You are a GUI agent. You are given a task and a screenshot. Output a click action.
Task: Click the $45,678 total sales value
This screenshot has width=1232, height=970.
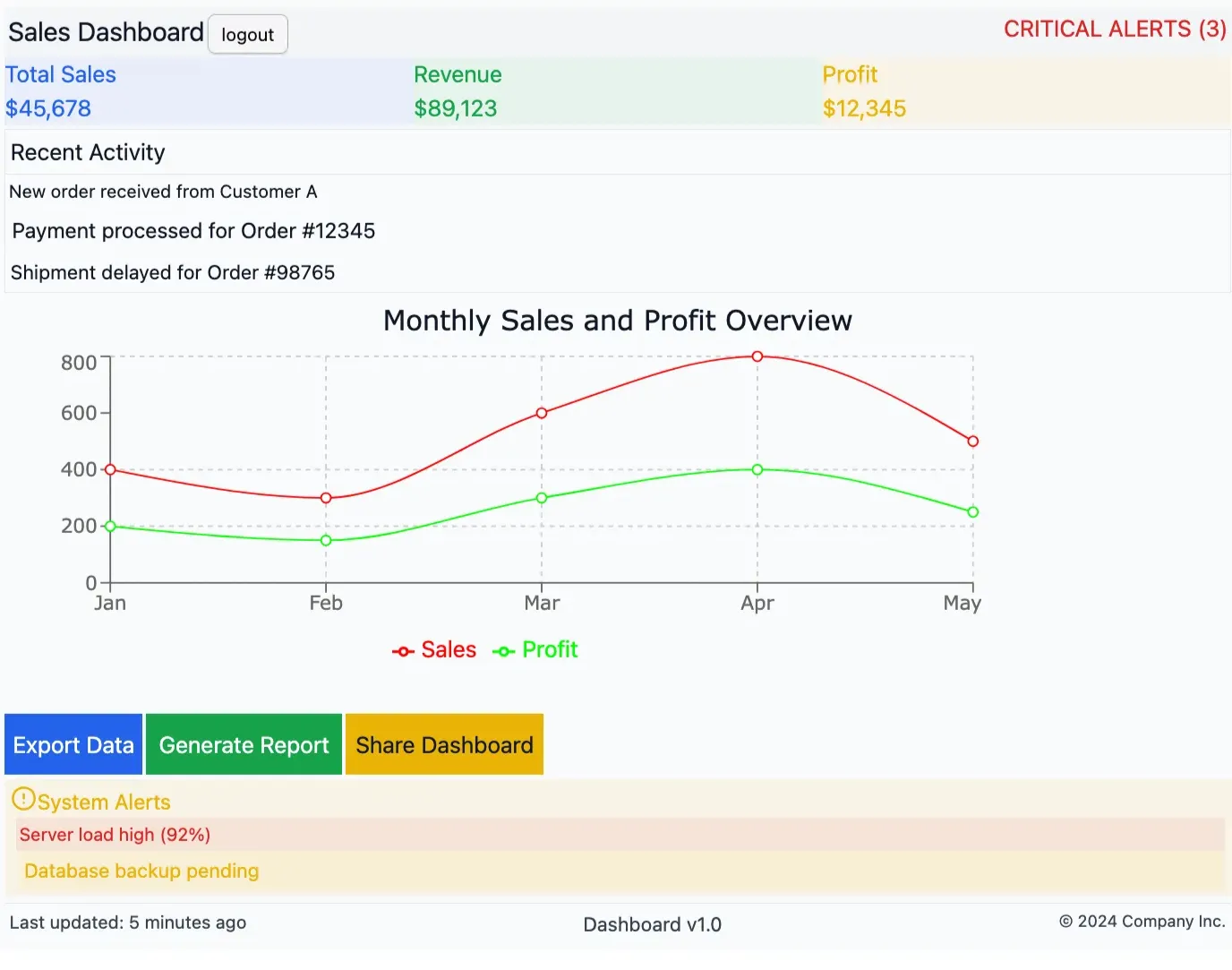[x=48, y=108]
